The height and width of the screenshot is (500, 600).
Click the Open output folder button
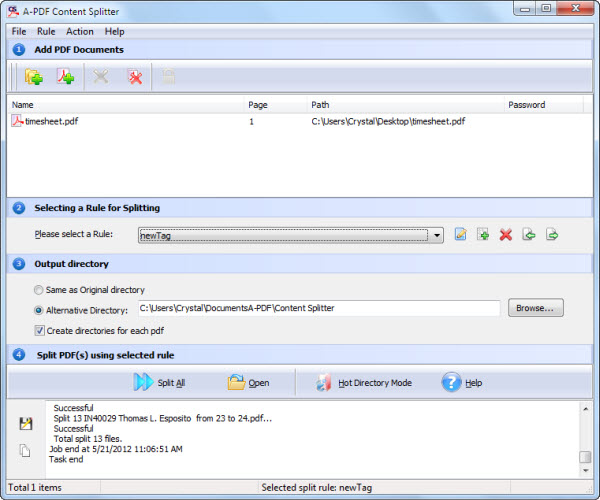point(249,382)
